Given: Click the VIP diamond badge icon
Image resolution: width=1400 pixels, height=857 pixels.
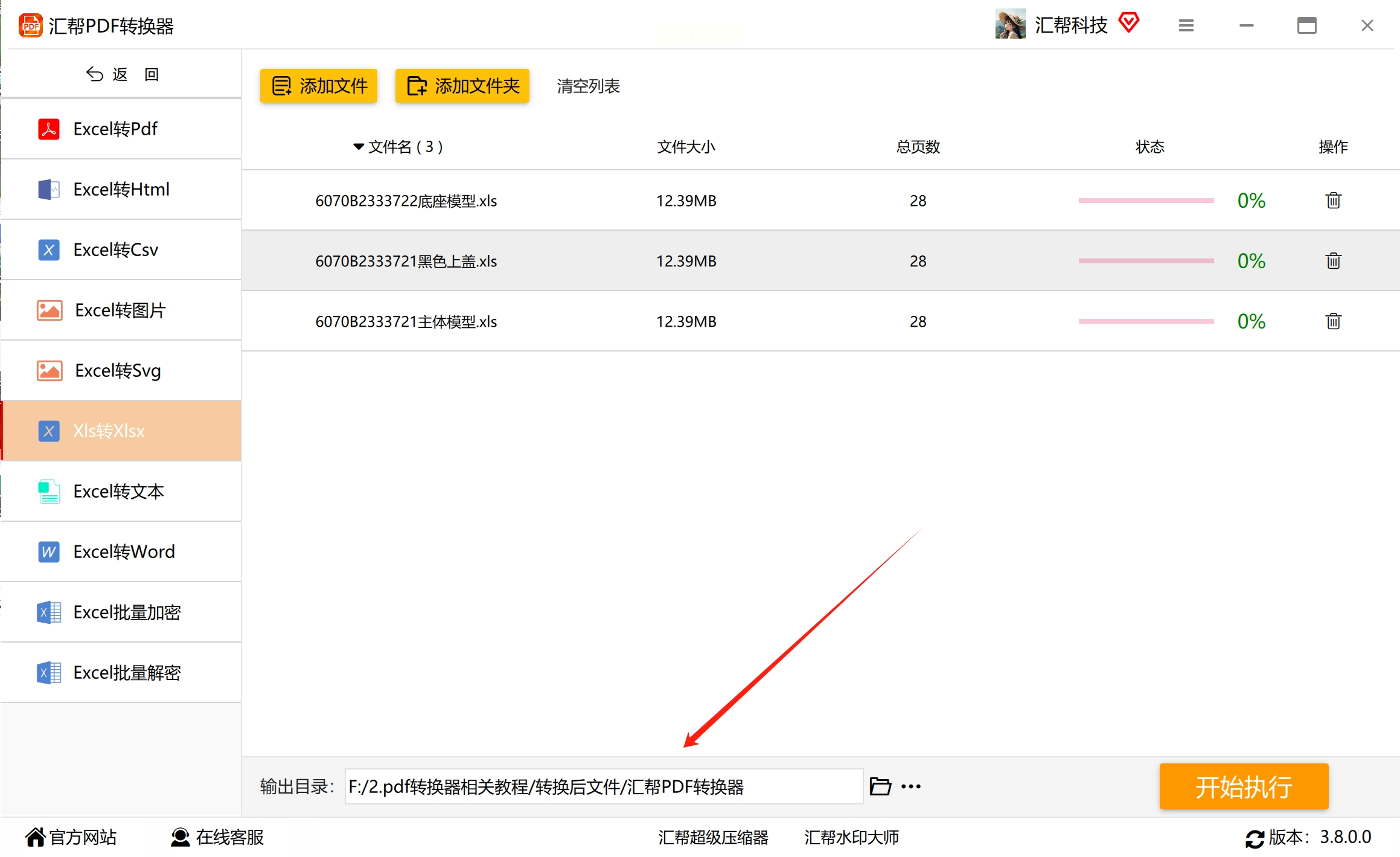Looking at the screenshot, I should [x=1128, y=24].
